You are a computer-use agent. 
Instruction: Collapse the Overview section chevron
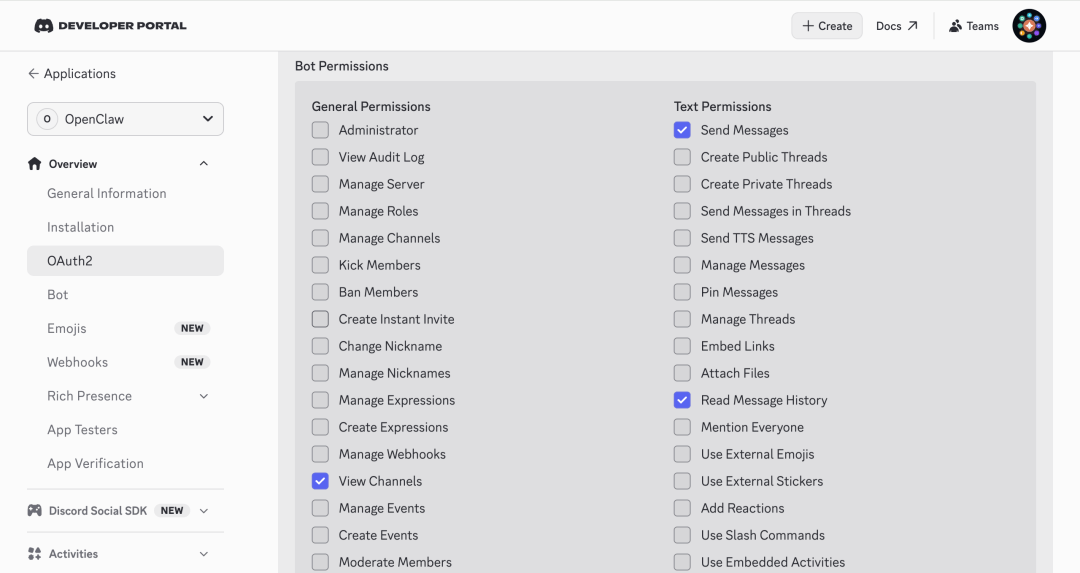click(204, 164)
